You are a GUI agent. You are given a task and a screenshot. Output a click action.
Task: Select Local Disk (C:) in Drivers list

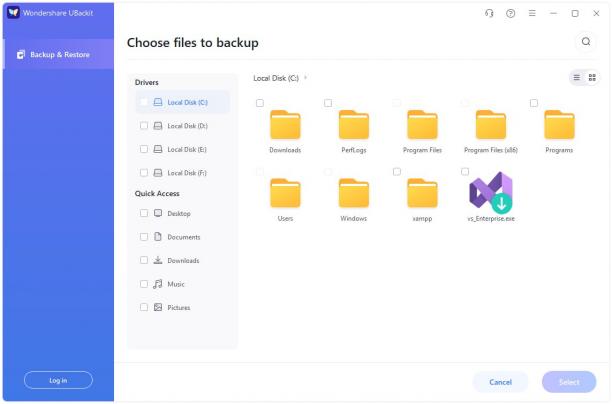coord(182,102)
